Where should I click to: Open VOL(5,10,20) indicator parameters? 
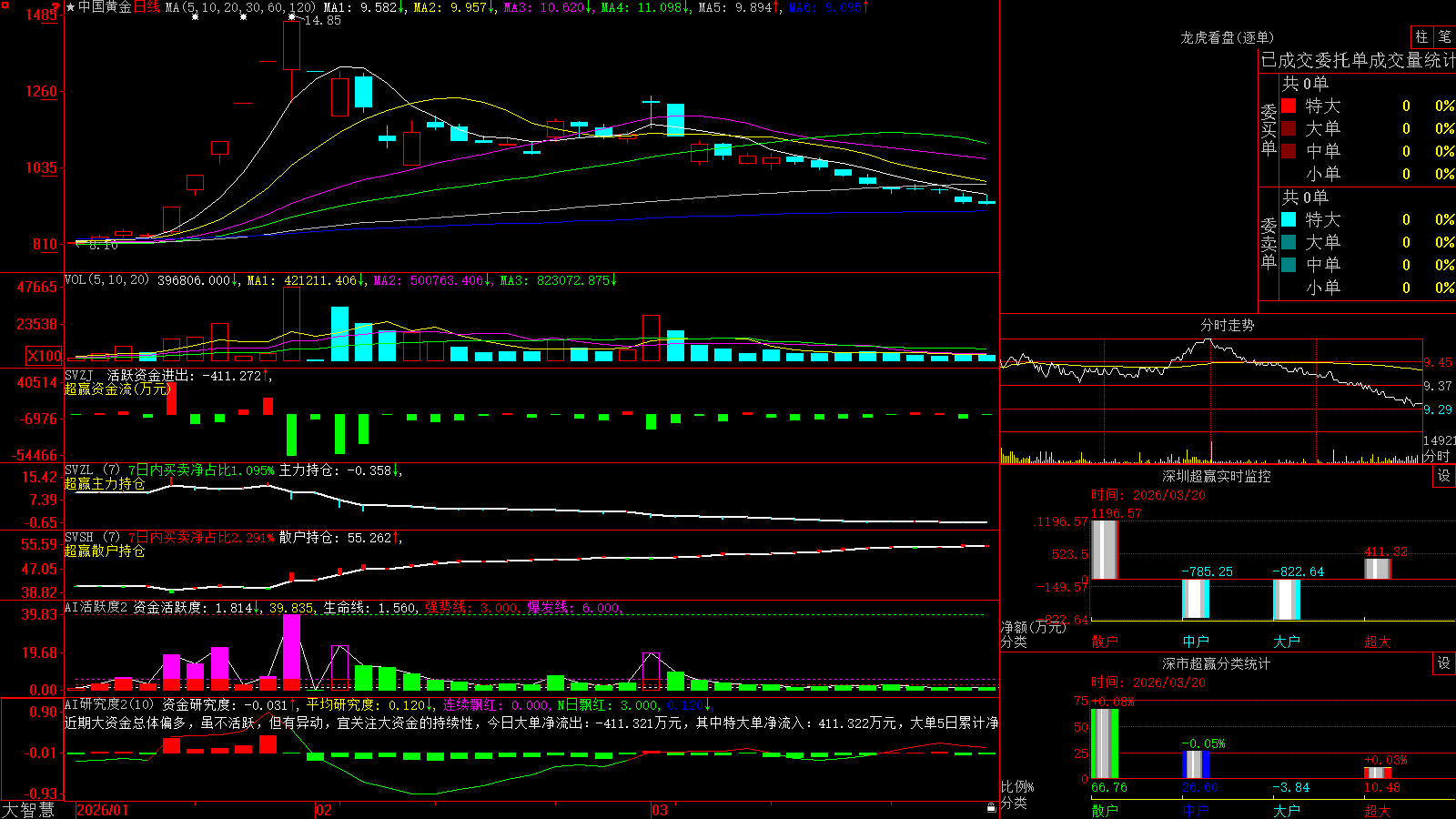pos(106,280)
